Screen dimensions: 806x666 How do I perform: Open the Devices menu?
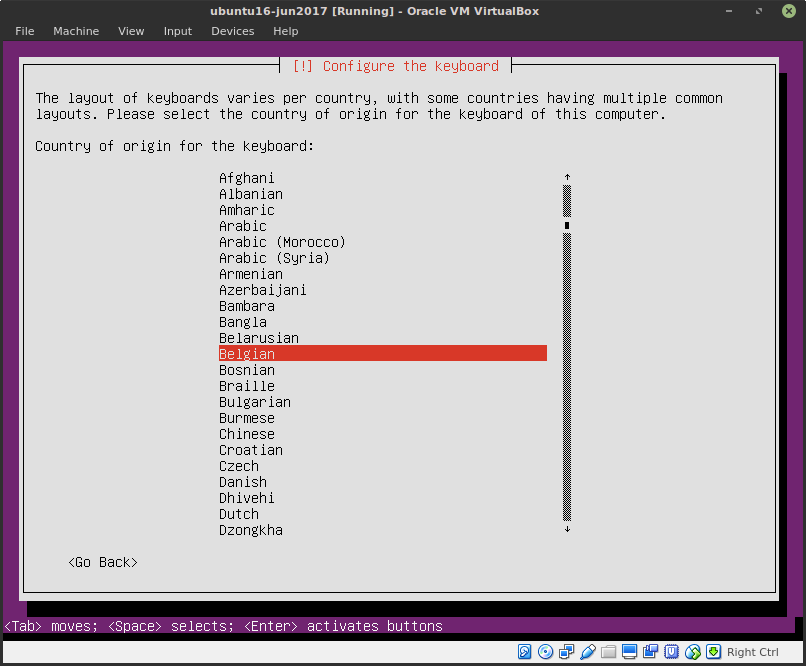232,31
